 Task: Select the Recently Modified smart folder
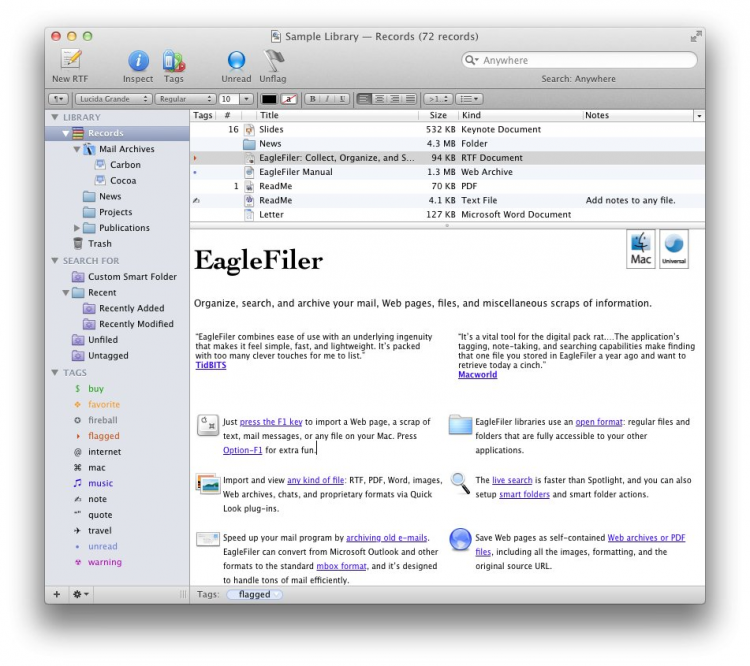pos(136,324)
